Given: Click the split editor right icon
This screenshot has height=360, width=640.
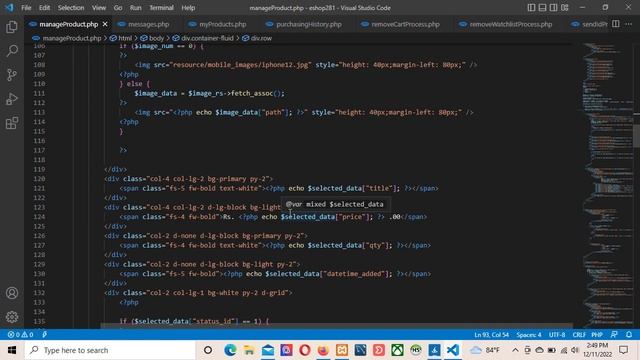Looking at the screenshot, I should pyautogui.click(x=616, y=24).
